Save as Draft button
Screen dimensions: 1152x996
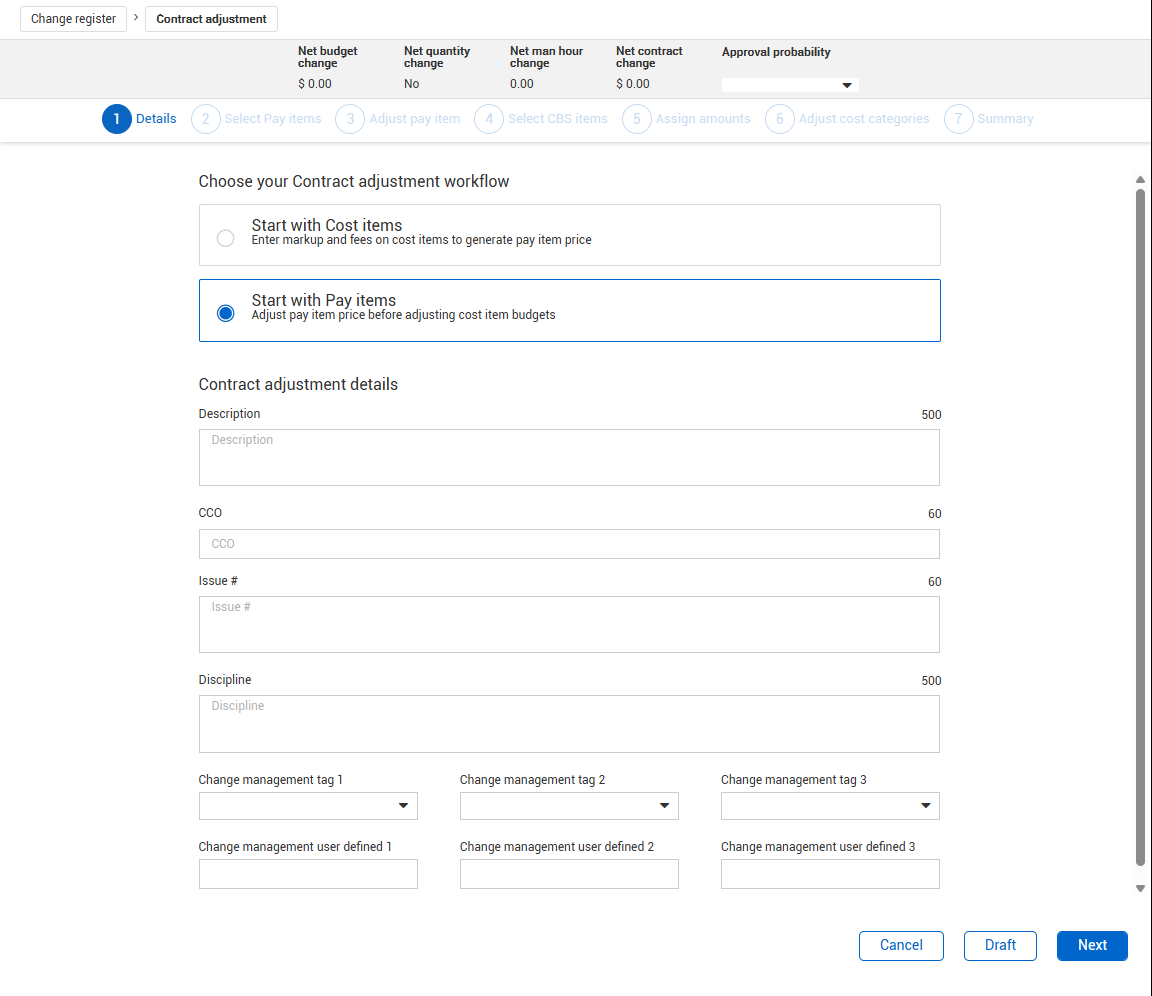pyautogui.click(x=1000, y=945)
